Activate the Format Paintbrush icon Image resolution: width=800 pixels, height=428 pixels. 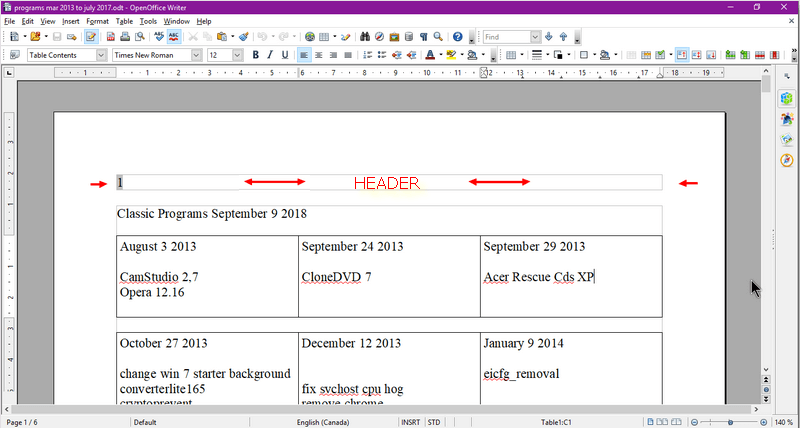pos(244,37)
